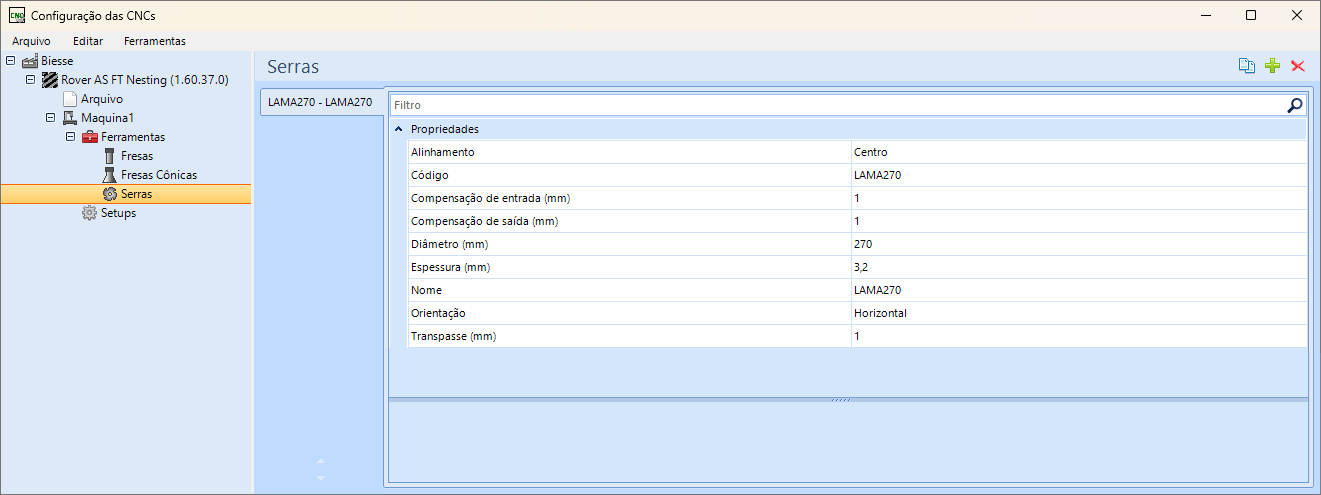
Task: Open the Arquivo menu
Action: (x=31, y=41)
